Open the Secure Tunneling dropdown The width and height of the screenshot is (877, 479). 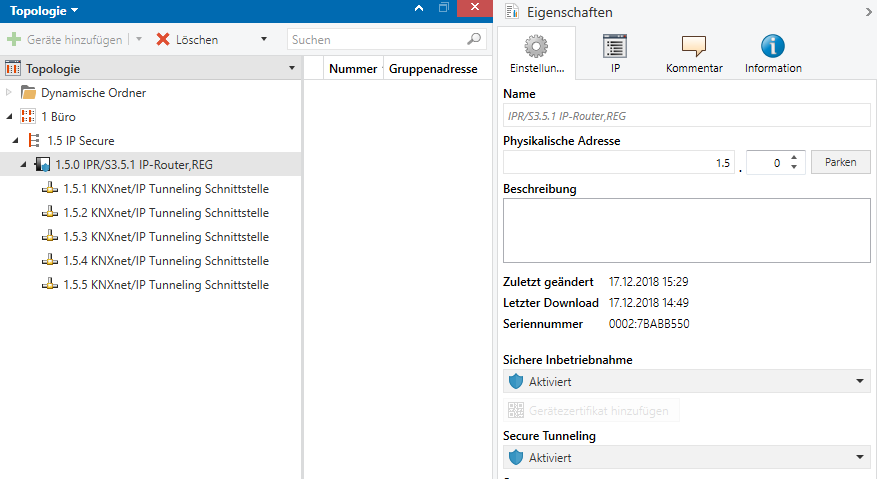[686, 457]
